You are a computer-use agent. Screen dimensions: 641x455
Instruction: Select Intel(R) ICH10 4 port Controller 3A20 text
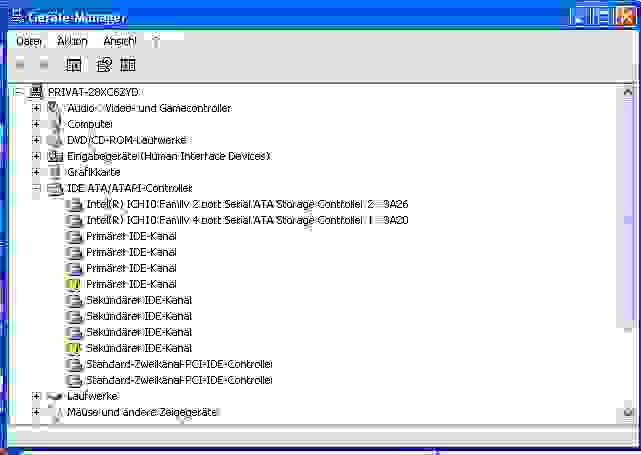point(247,220)
